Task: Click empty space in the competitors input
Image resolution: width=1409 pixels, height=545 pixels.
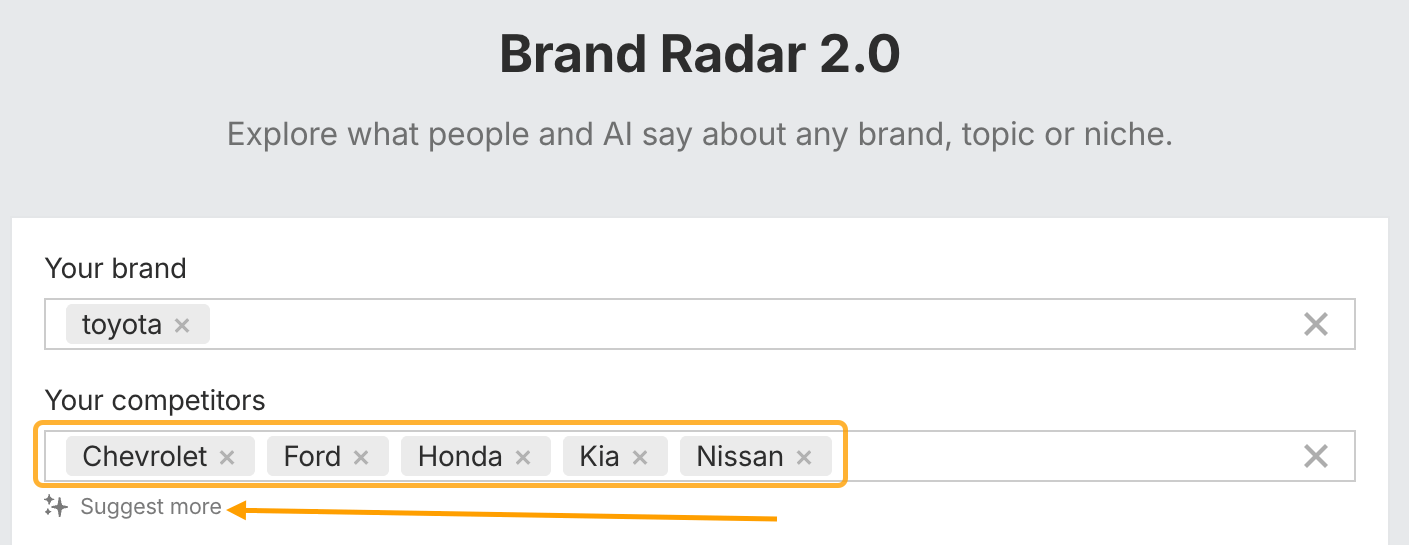Action: (1050, 457)
